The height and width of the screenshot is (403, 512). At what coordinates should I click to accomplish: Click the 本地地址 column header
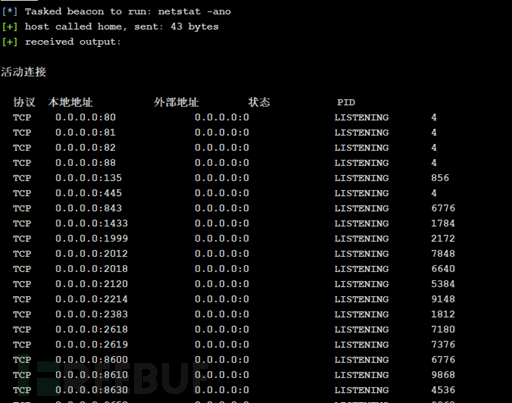[70, 102]
